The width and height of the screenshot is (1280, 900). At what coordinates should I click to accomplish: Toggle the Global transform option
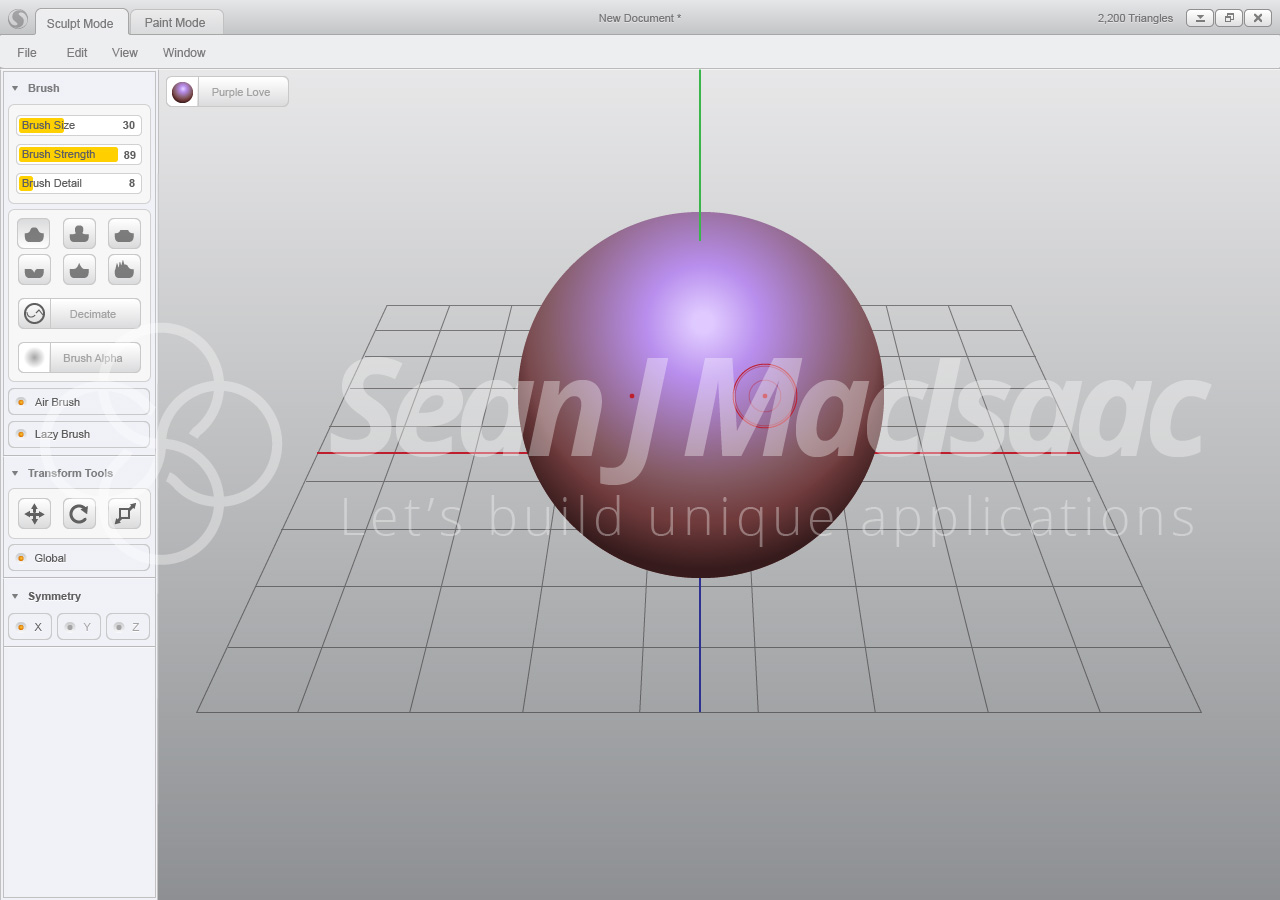pyautogui.click(x=79, y=558)
